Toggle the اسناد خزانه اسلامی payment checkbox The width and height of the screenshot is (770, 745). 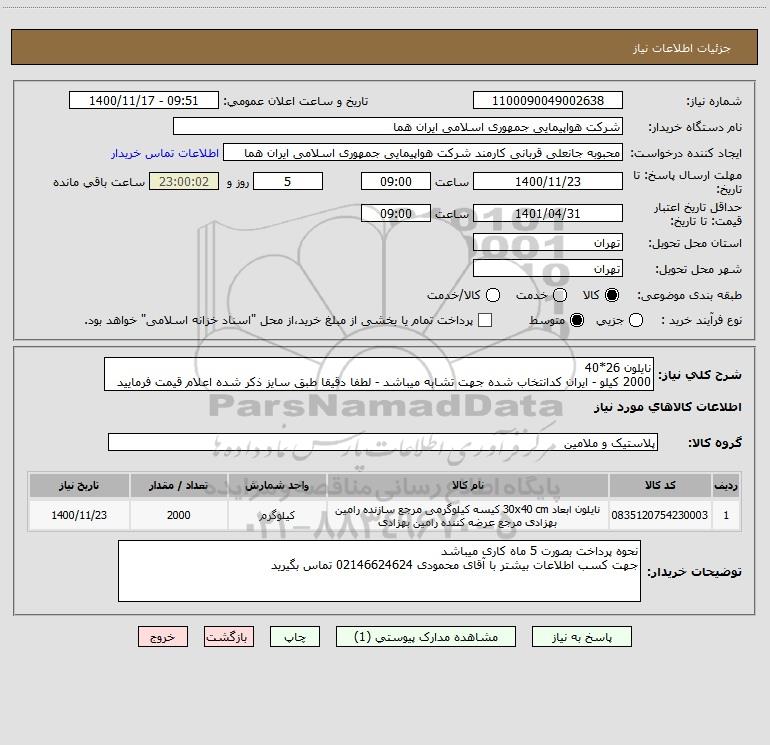coord(485,320)
